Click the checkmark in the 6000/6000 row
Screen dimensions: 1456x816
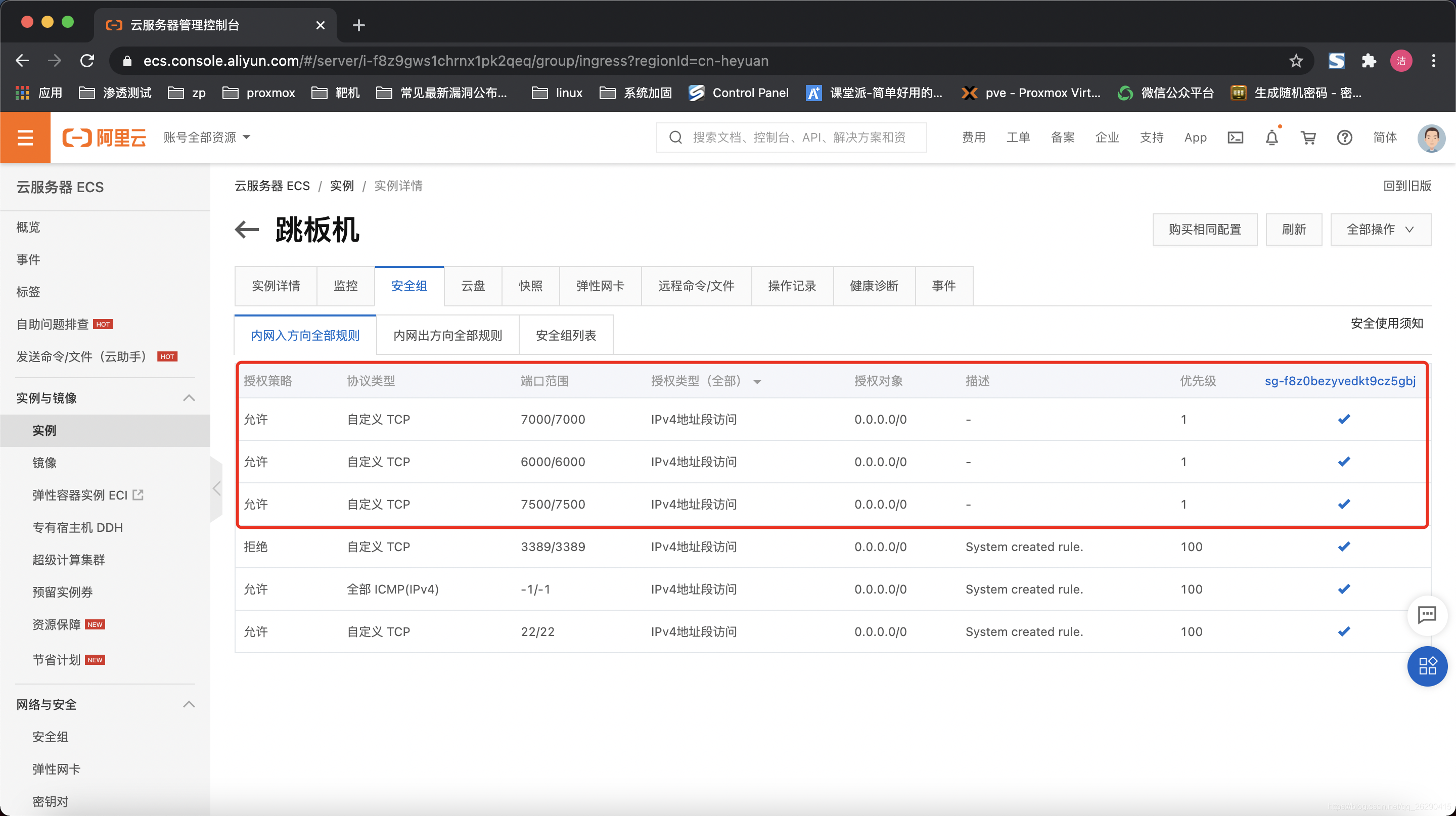[x=1344, y=462]
